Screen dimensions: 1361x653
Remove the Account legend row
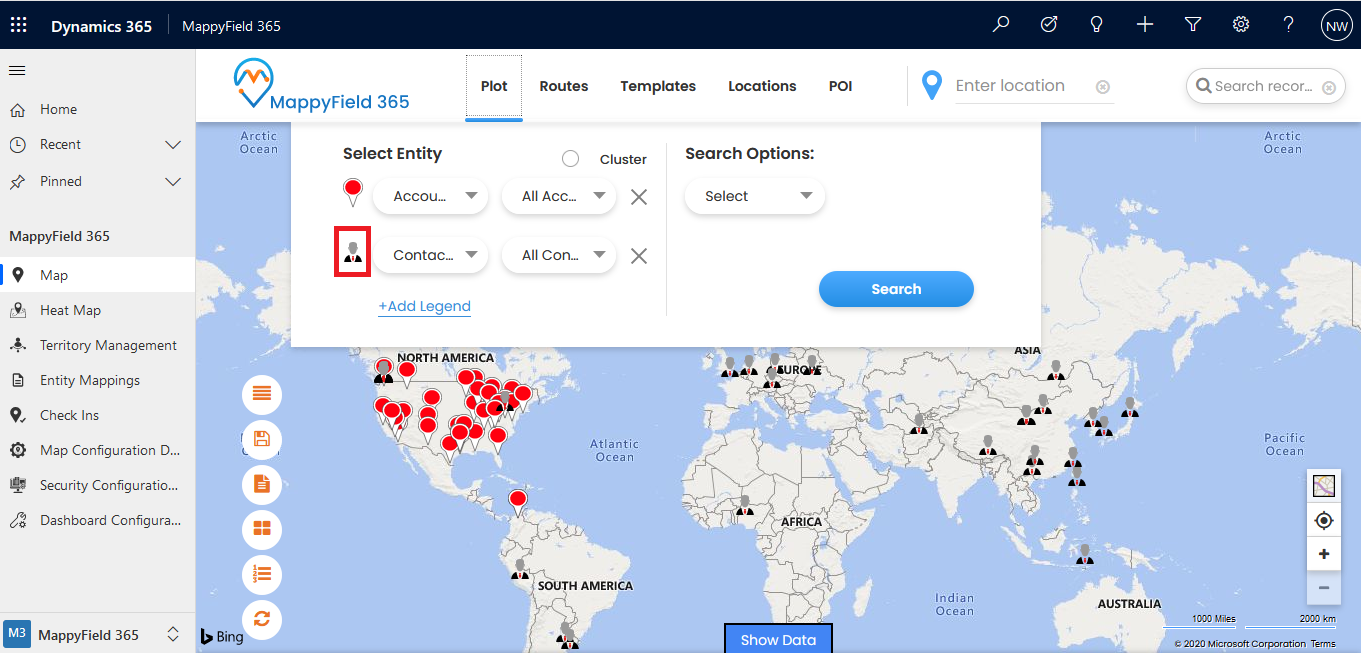point(639,197)
